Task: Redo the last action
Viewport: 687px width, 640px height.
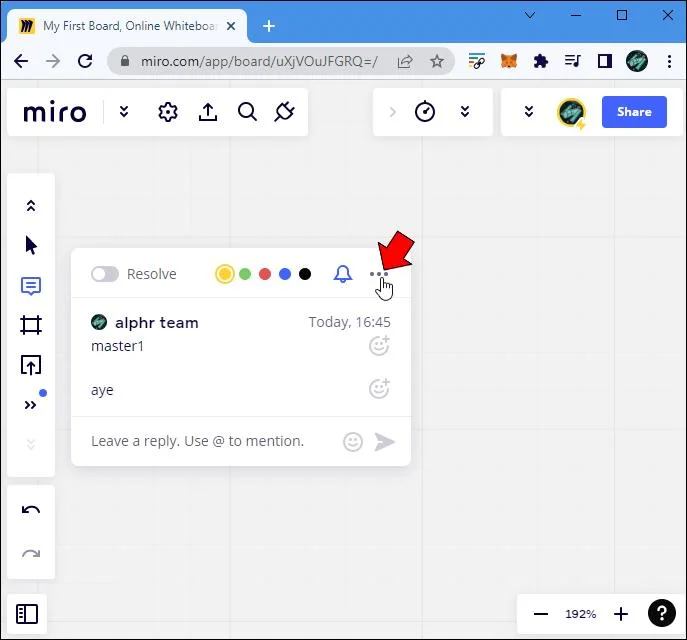Action: [31, 554]
